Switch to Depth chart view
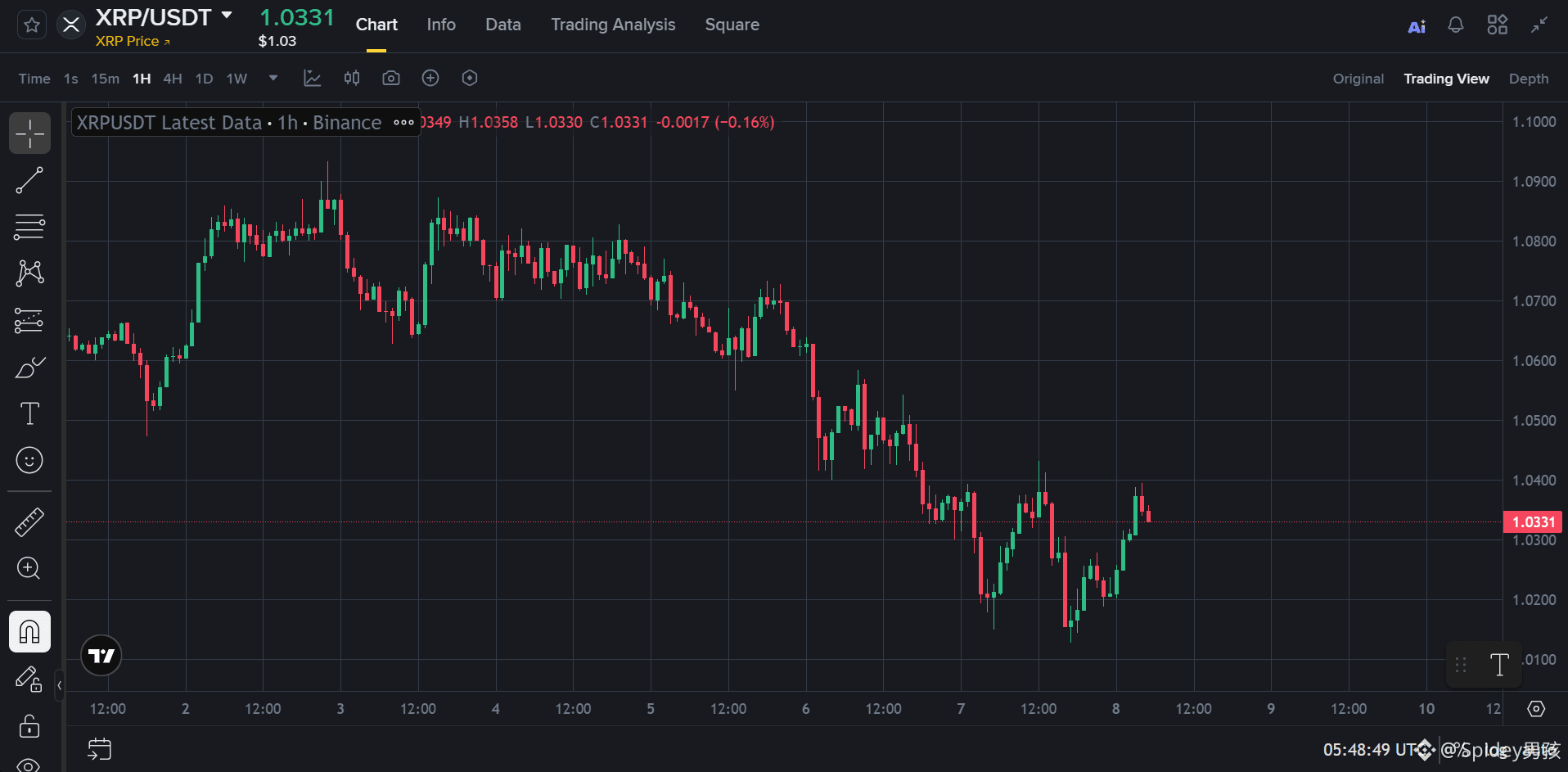This screenshot has height=772, width=1568. pyautogui.click(x=1529, y=79)
